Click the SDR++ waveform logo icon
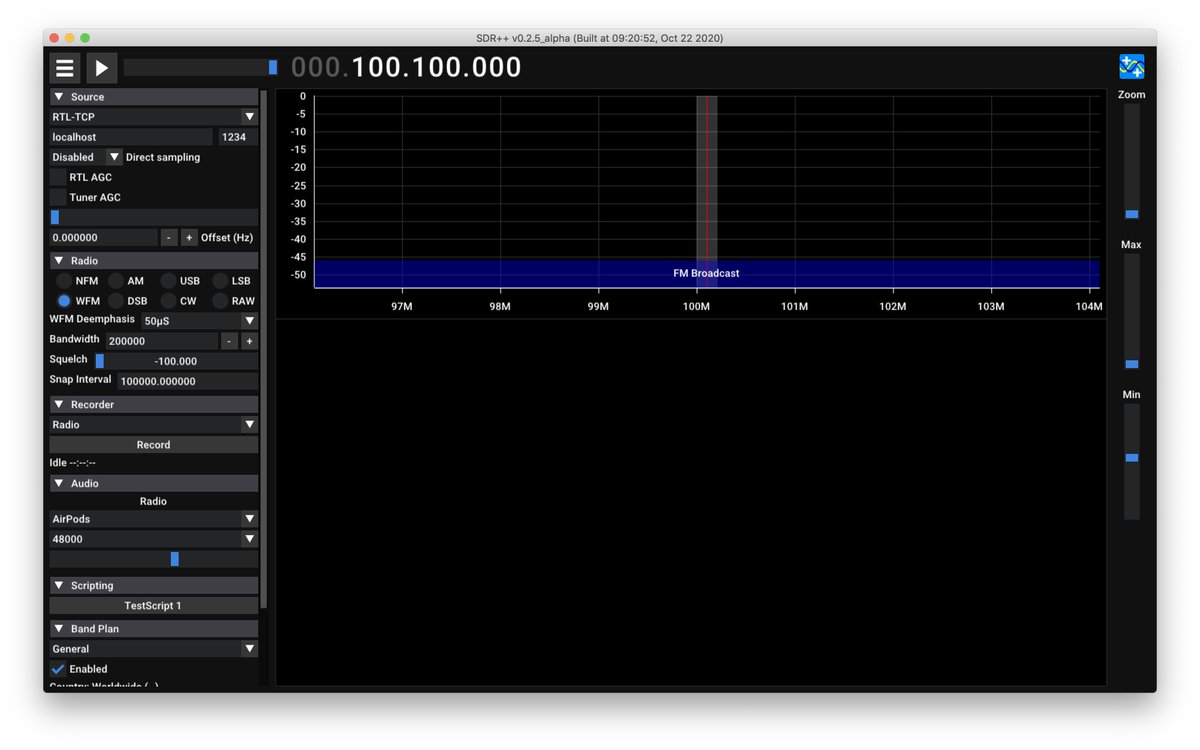 point(1131,64)
